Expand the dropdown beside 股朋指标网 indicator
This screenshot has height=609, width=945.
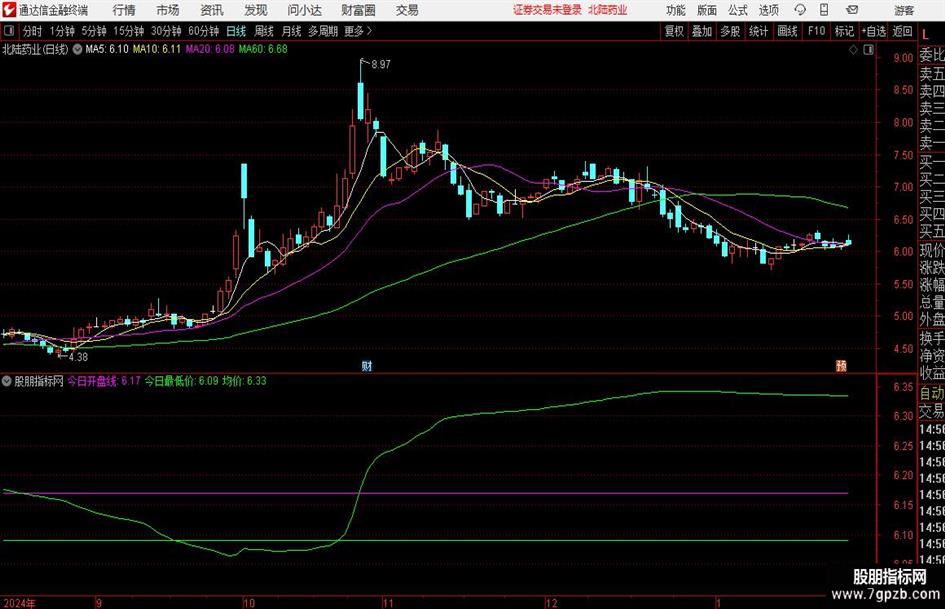(x=7, y=381)
